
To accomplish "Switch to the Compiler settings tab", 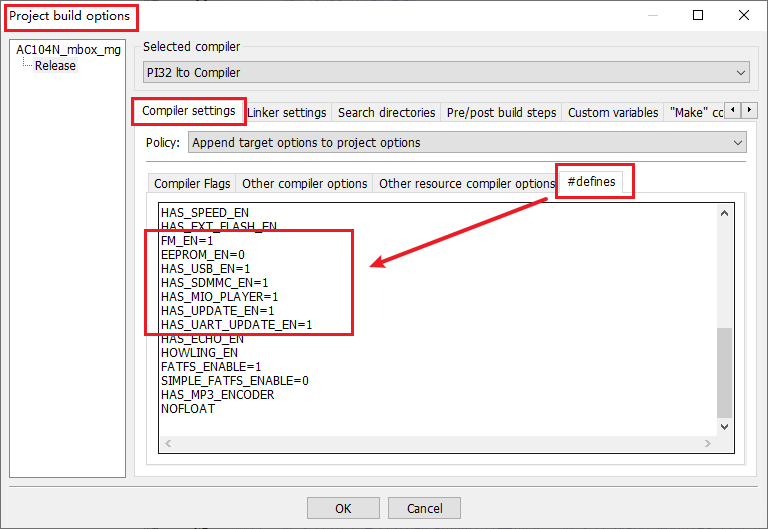I will click(189, 111).
